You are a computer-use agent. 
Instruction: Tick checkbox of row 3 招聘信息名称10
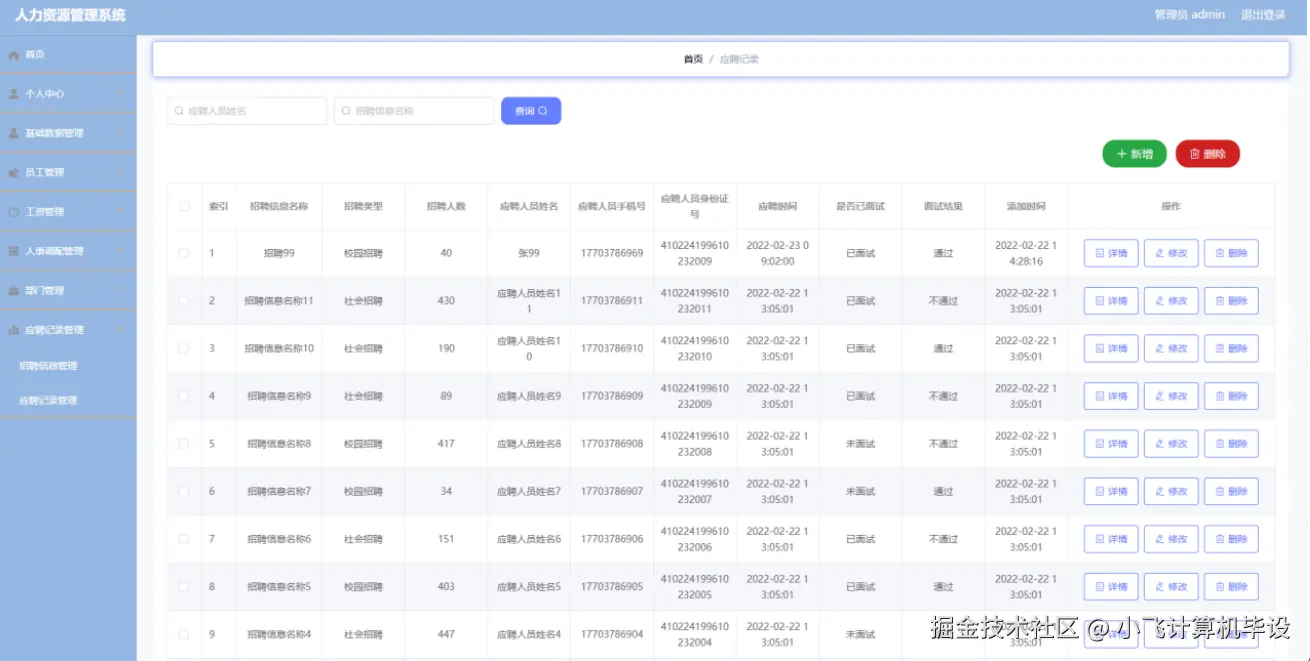(184, 349)
